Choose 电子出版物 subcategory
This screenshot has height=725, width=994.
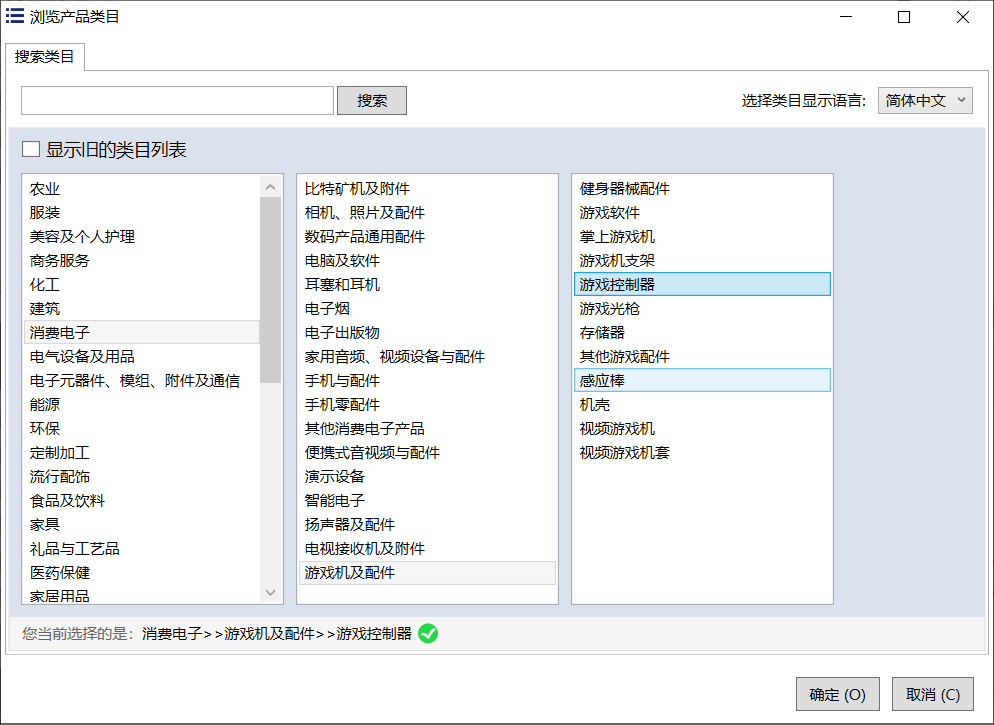[x=427, y=333]
